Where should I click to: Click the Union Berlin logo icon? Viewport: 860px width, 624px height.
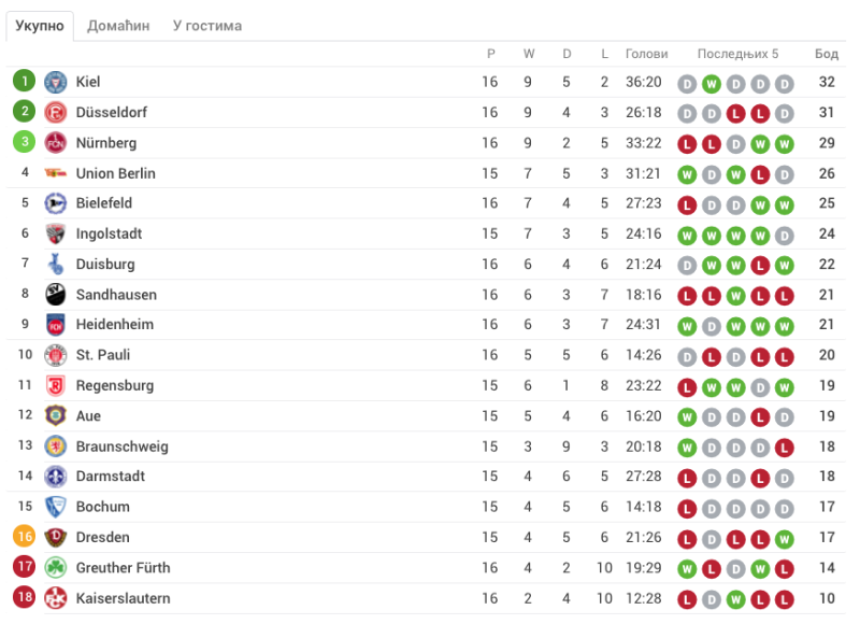click(x=55, y=173)
